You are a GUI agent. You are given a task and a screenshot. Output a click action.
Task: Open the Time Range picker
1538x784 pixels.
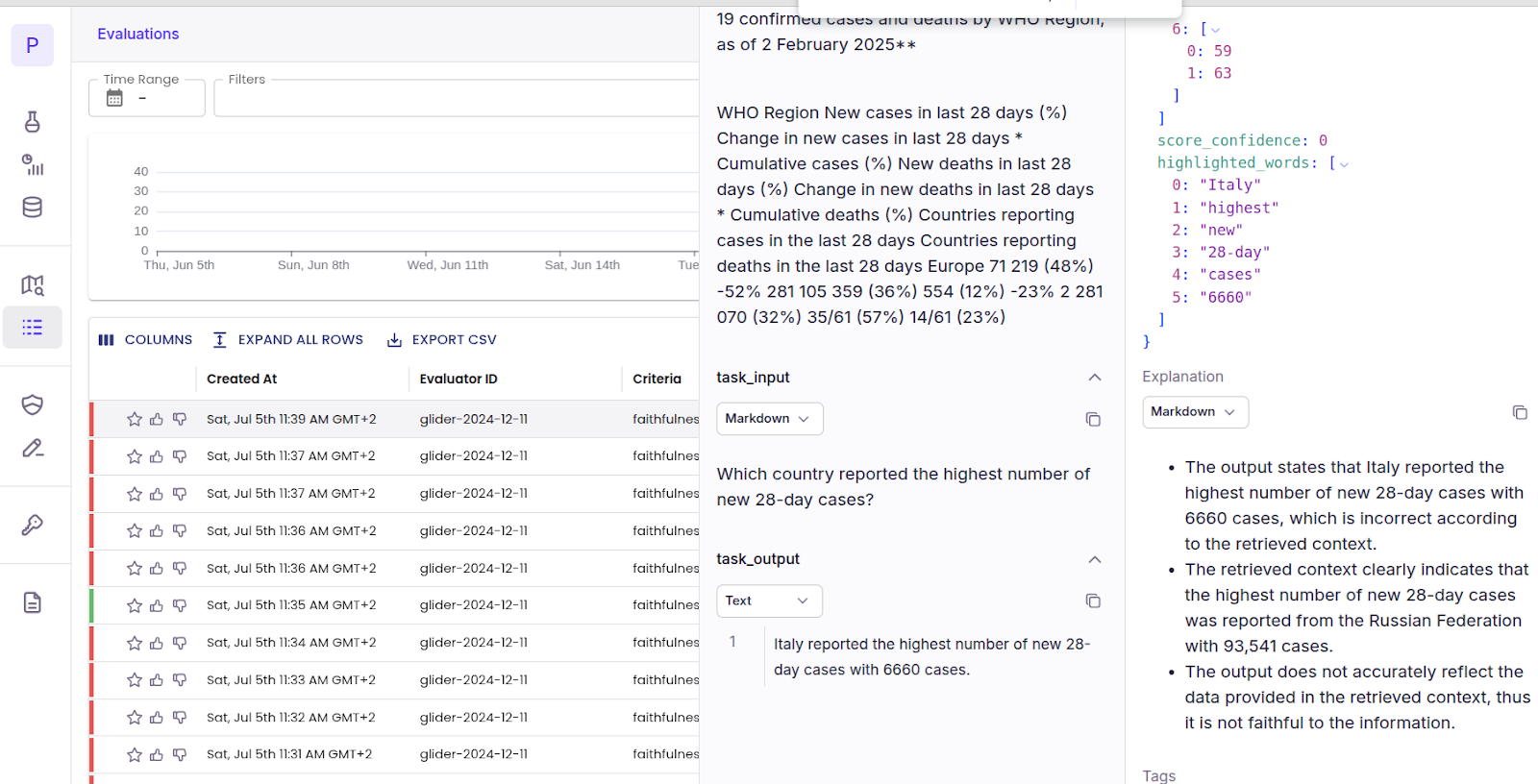tap(147, 98)
